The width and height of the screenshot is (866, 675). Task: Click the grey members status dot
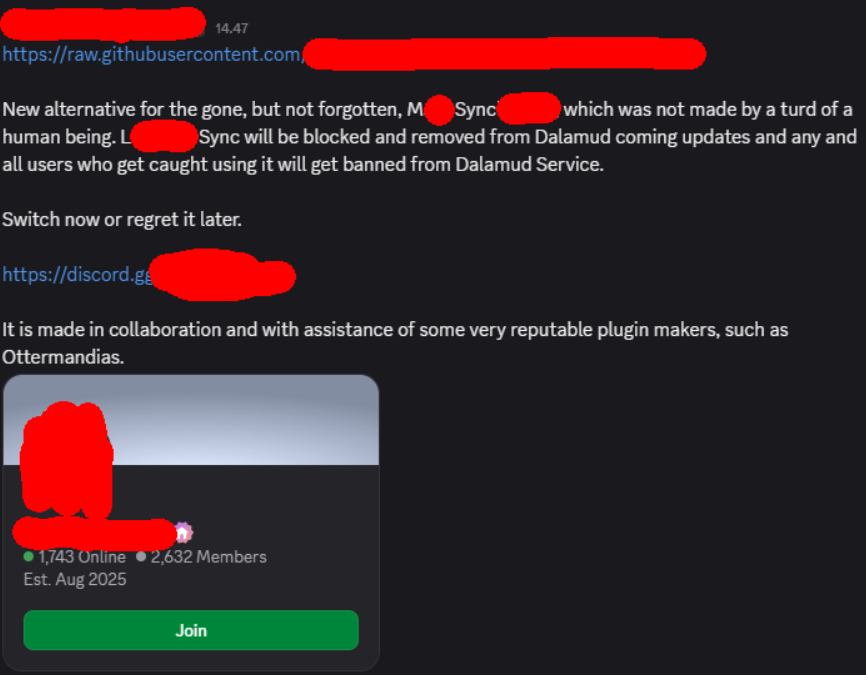point(141,556)
